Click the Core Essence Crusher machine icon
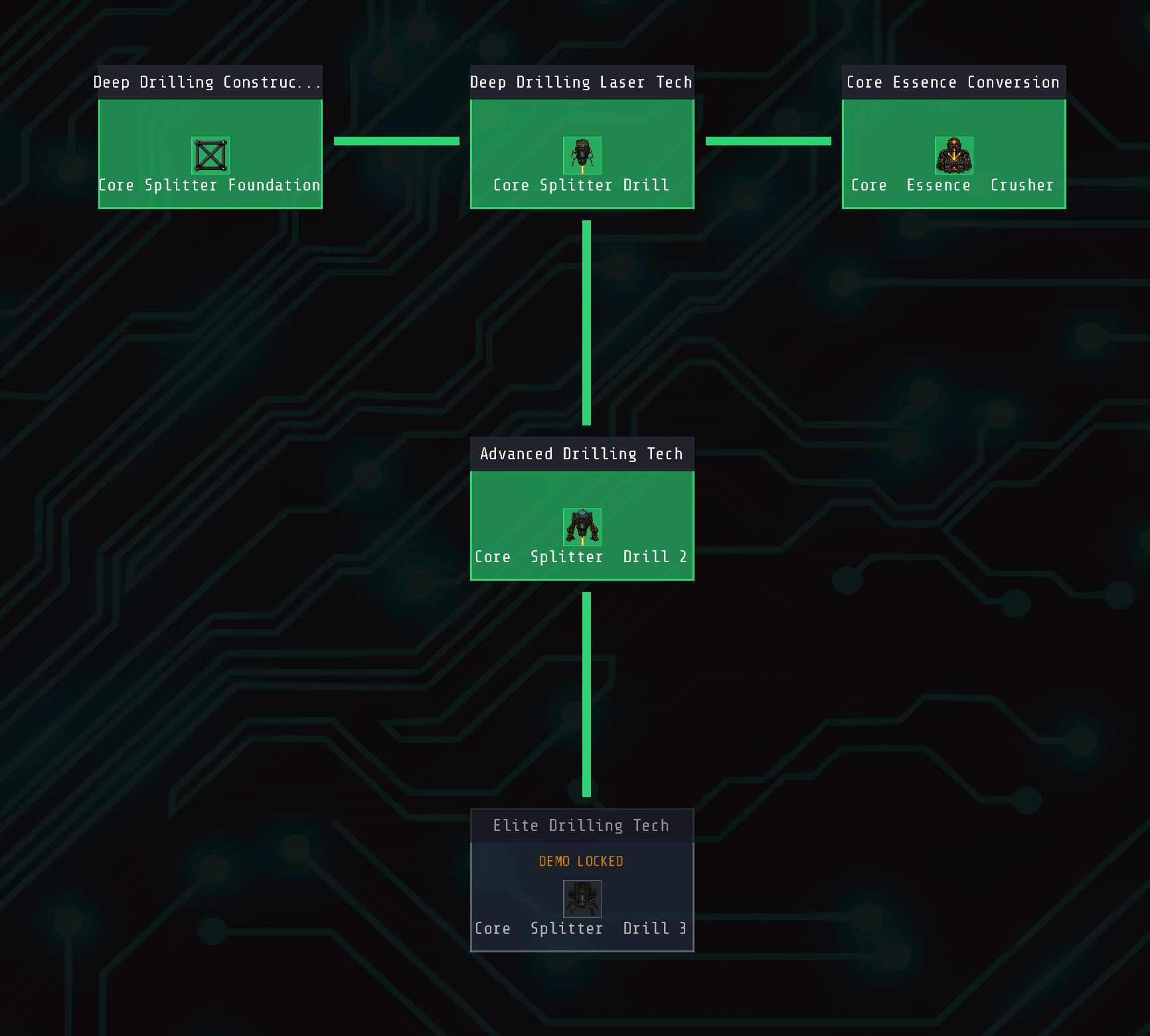1150x1036 pixels. pyautogui.click(x=954, y=155)
